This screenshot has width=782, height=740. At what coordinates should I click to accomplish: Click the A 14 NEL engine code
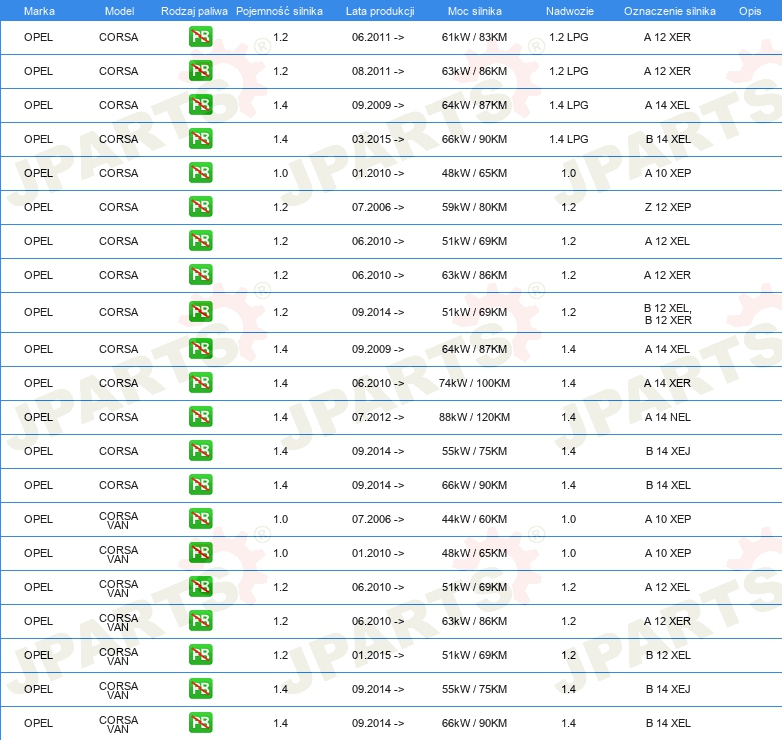[x=668, y=417]
